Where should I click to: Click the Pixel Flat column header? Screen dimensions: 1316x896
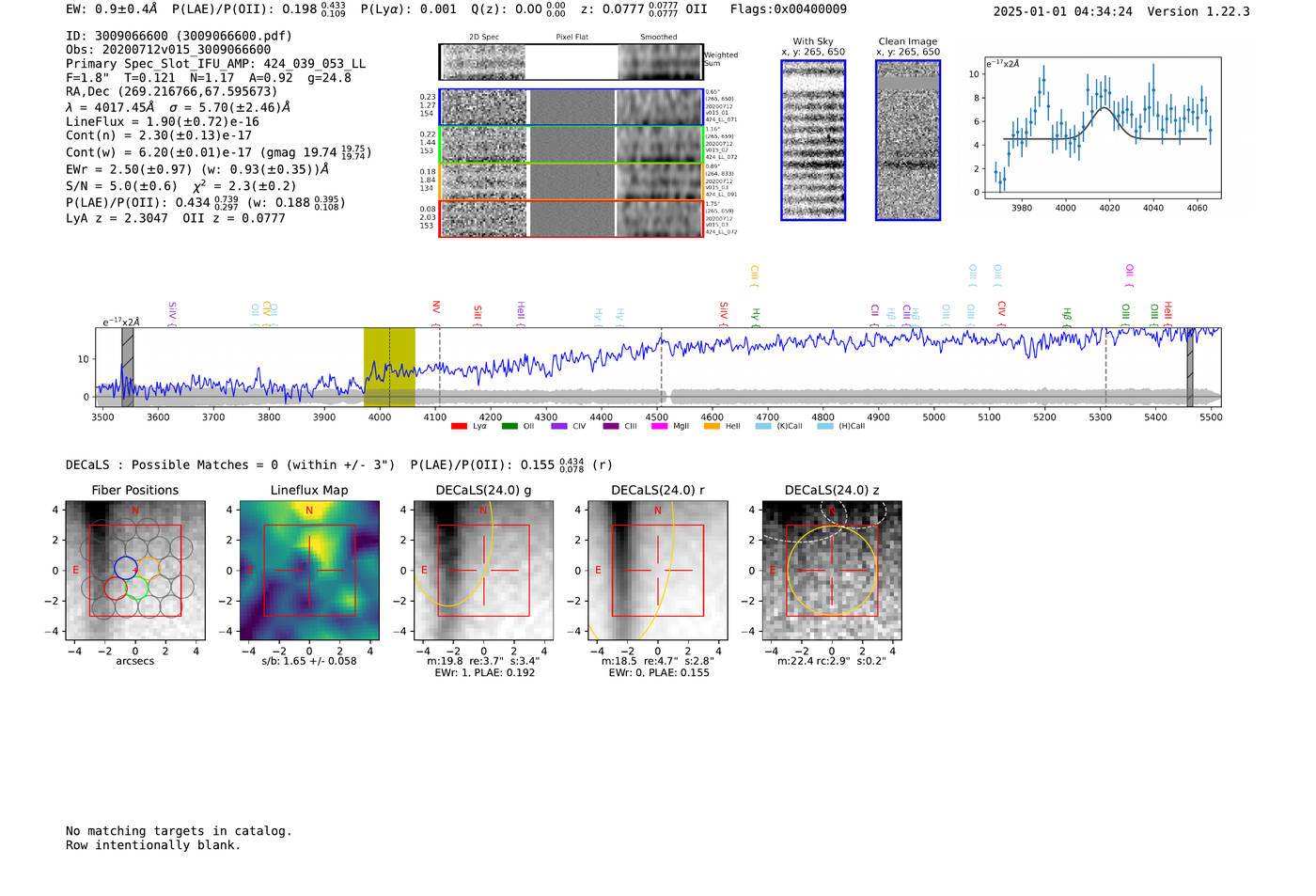pyautogui.click(x=572, y=38)
